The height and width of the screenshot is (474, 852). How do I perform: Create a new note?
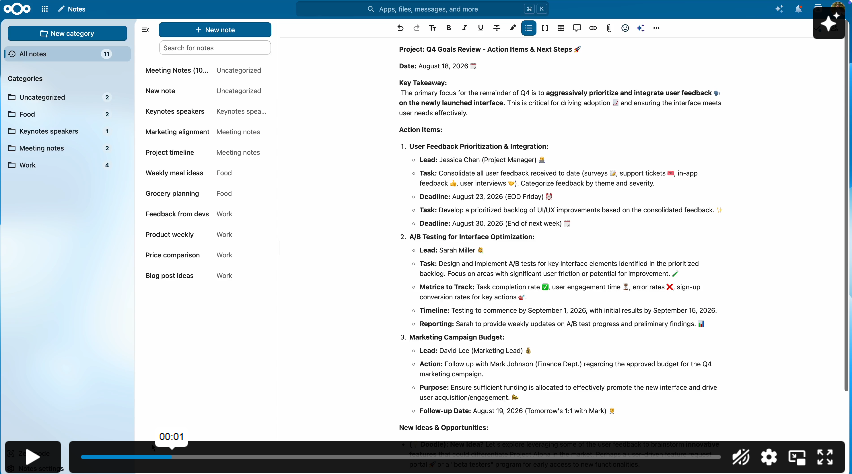(215, 30)
